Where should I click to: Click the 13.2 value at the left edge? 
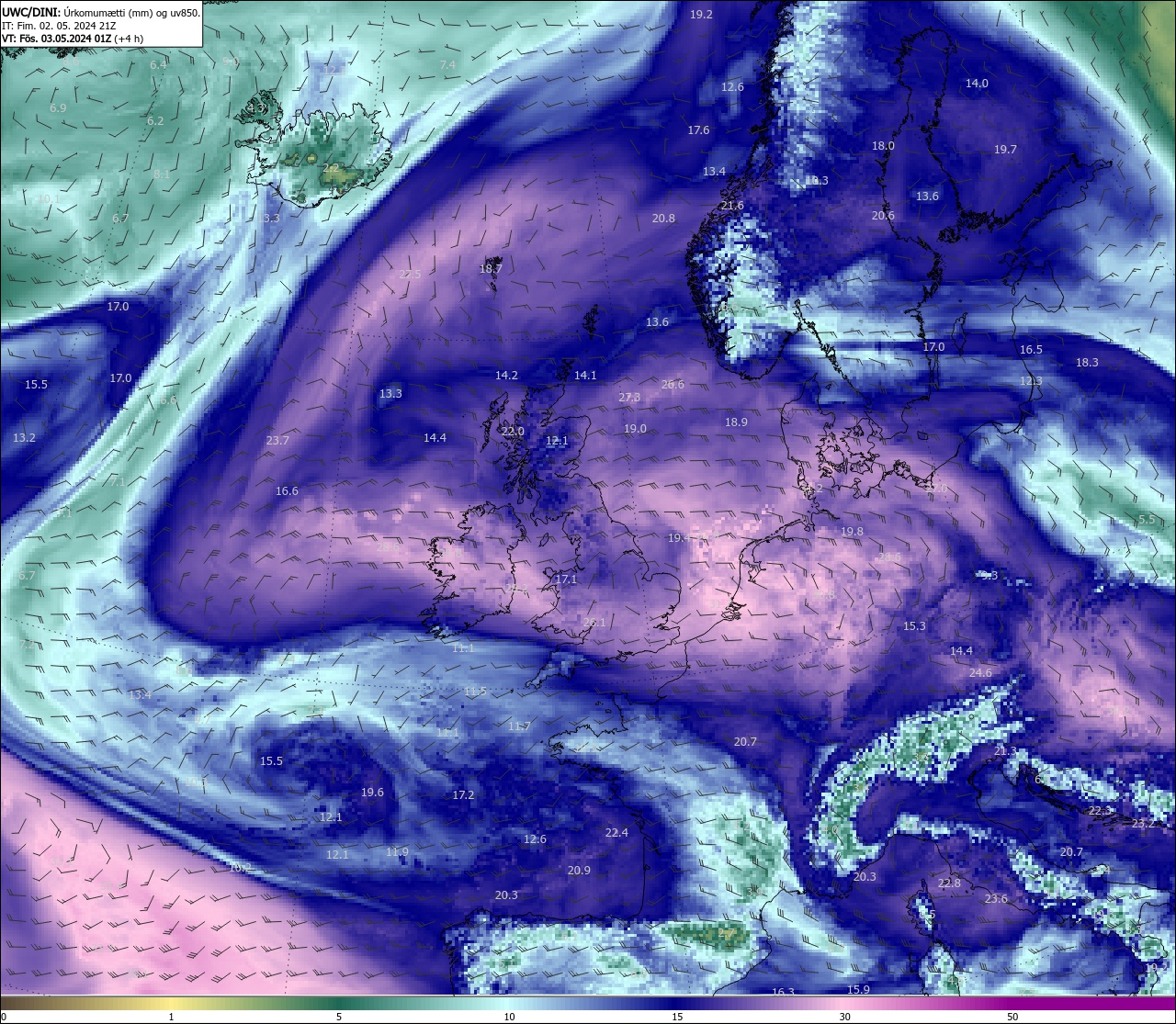pyautogui.click(x=24, y=438)
